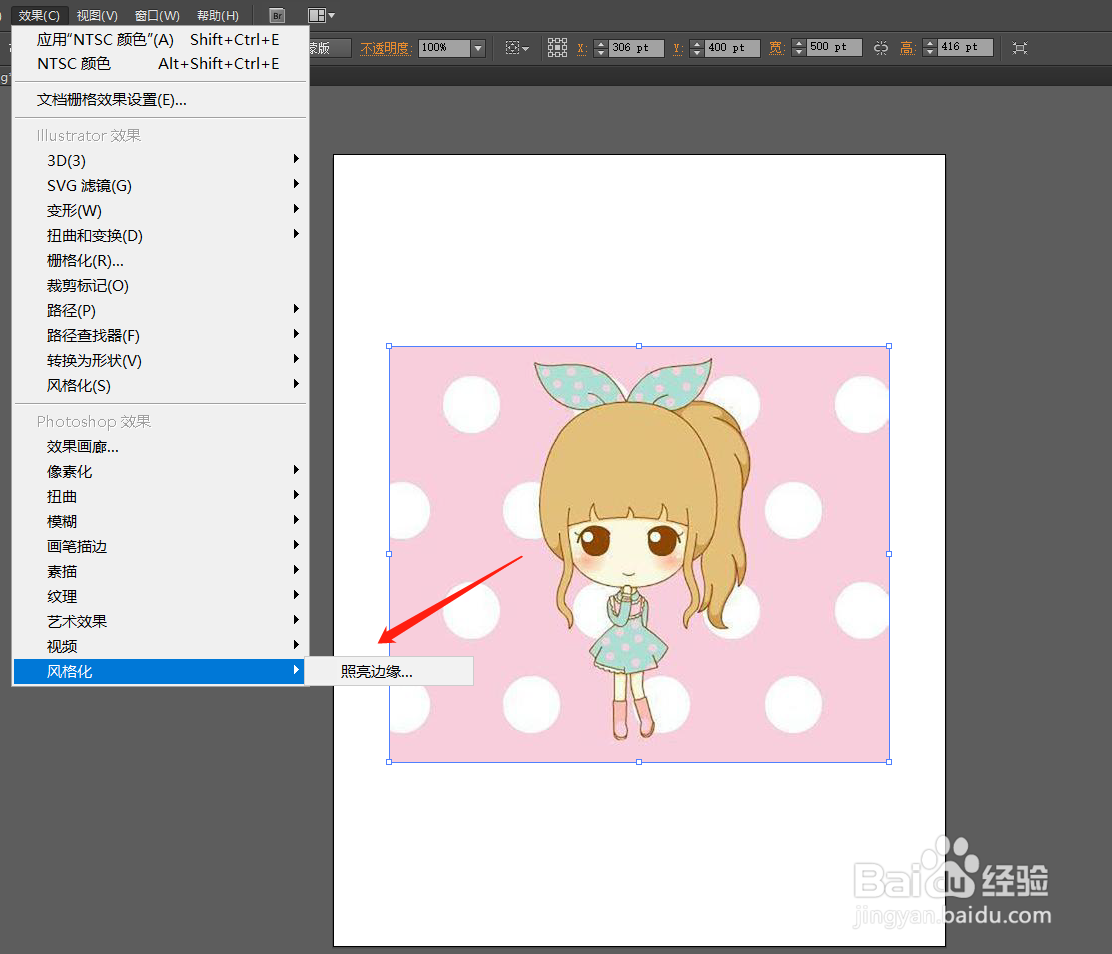Choose 栅格化(R)... menu item
This screenshot has height=954, width=1112.
(x=160, y=260)
